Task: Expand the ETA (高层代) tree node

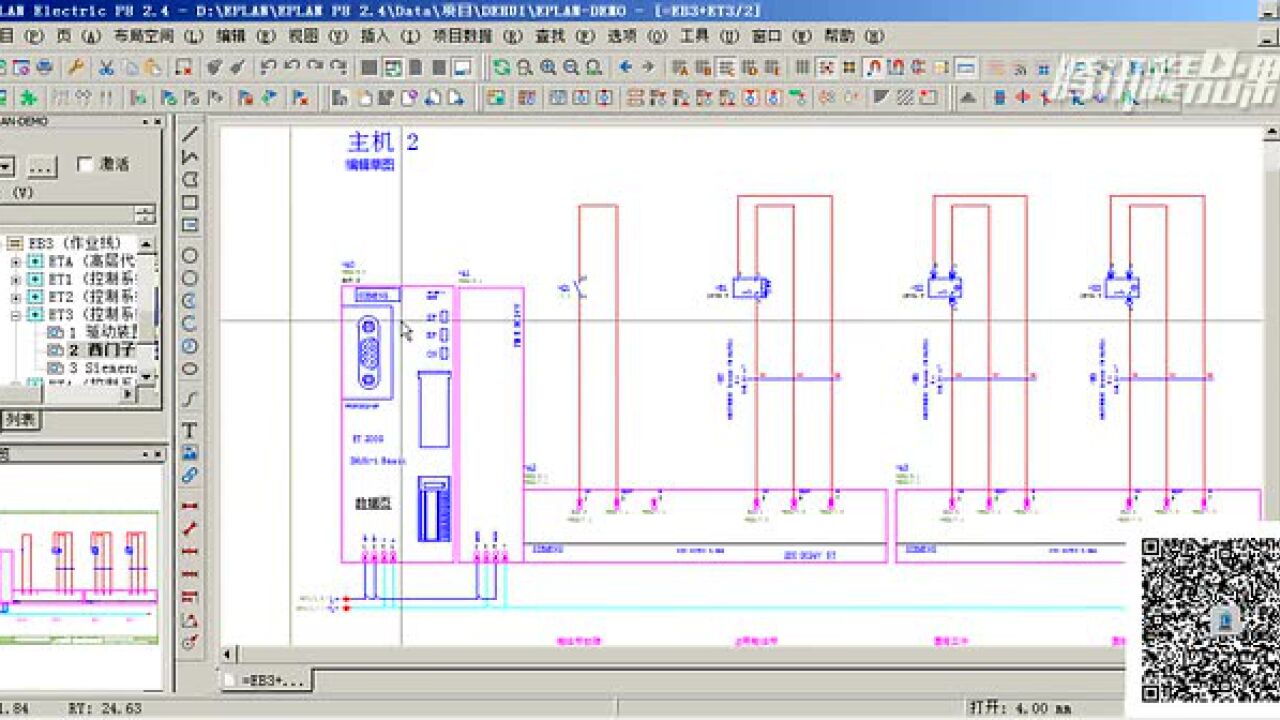Action: pos(14,260)
